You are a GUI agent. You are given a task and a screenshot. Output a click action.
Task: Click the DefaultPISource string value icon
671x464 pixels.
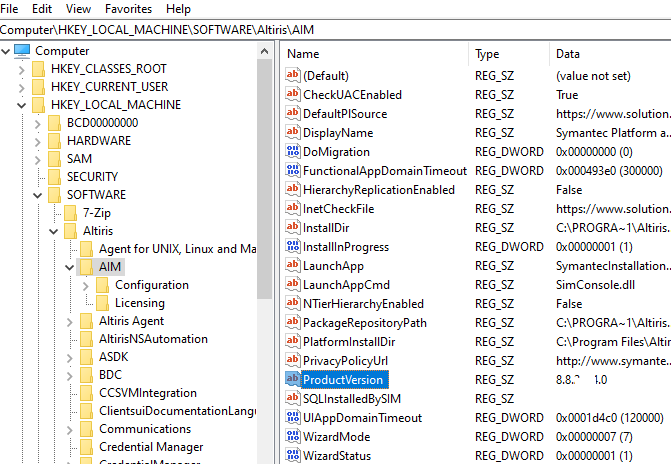(x=293, y=113)
